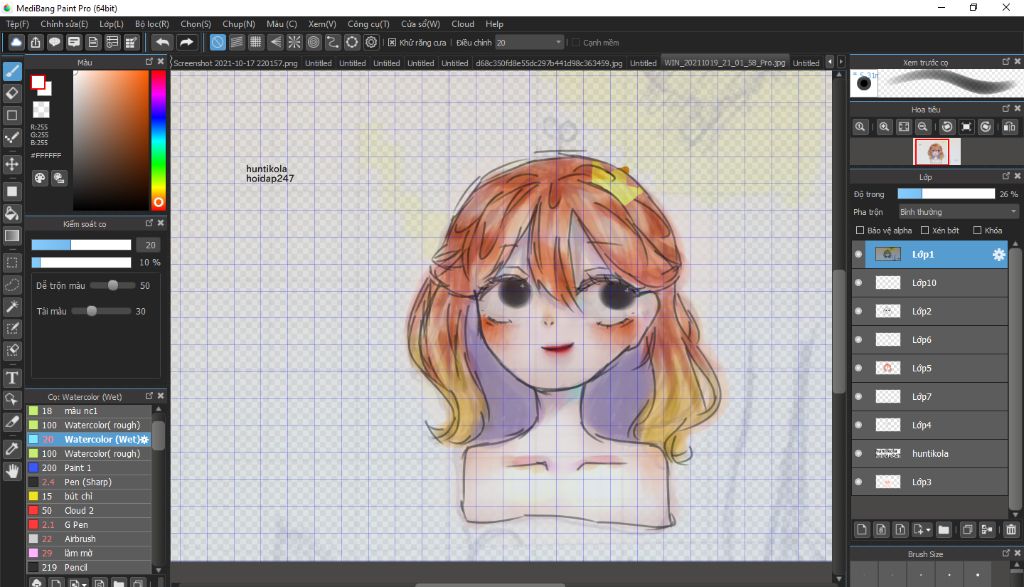Select the Bucket fill tool

click(12, 214)
